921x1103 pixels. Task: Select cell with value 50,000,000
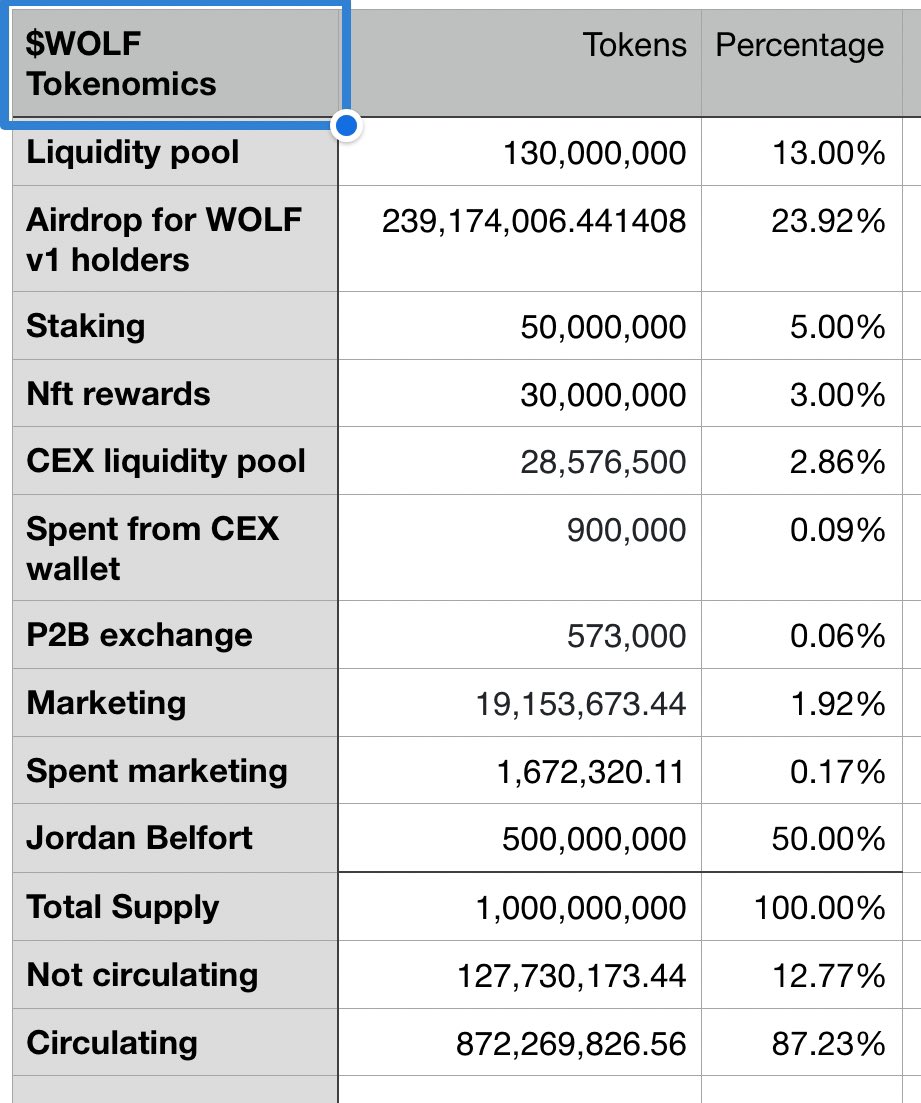pos(519,326)
